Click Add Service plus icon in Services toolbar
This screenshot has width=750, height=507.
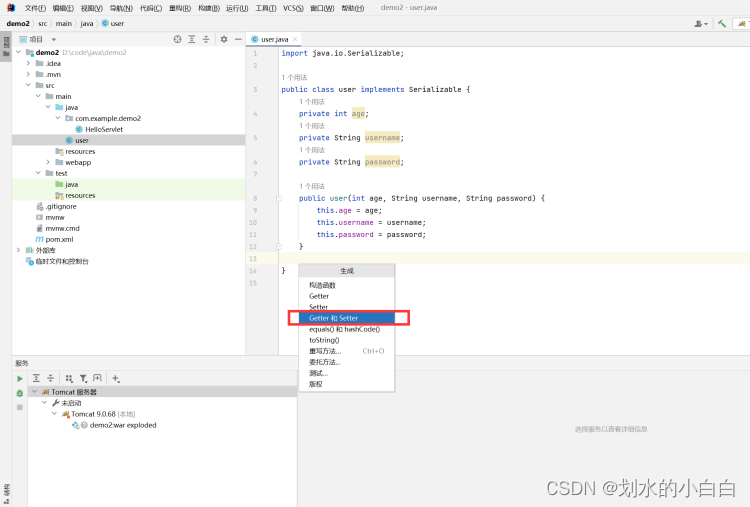point(116,378)
